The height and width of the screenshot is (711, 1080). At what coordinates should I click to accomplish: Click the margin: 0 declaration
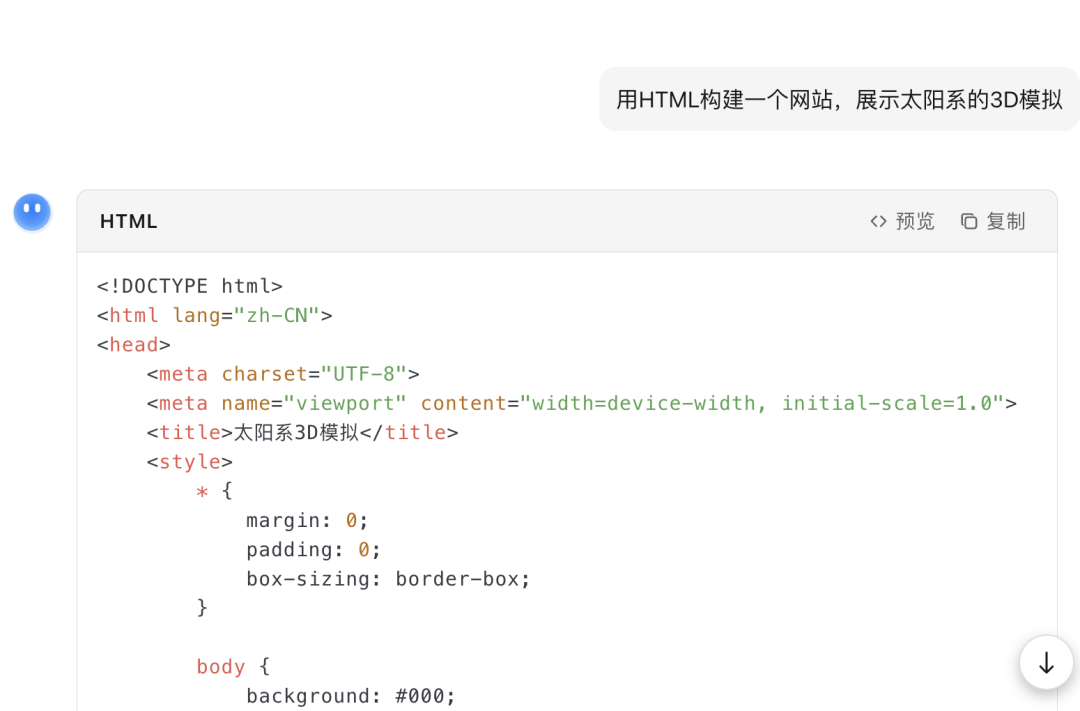coord(307,520)
